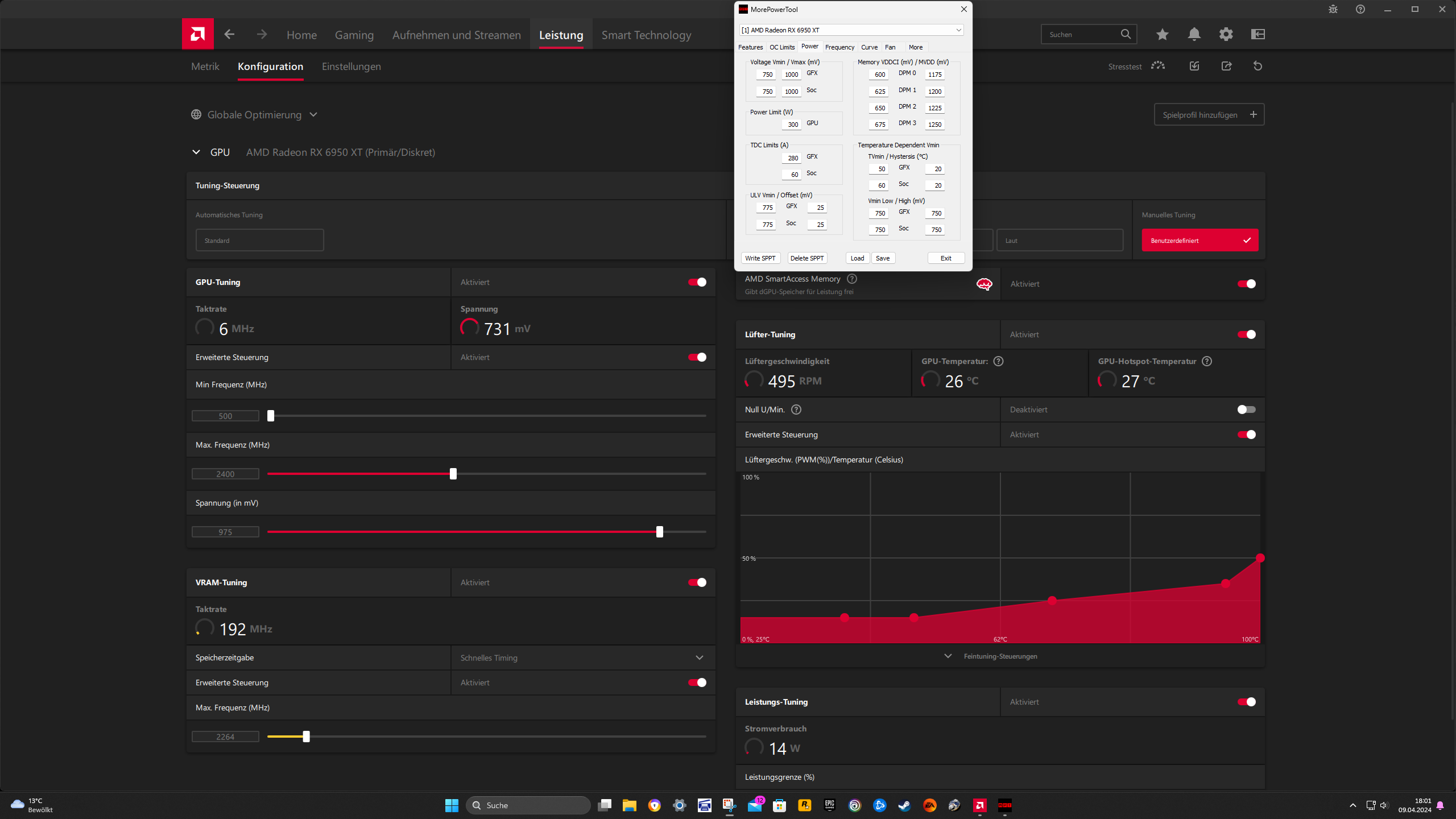Click Spielprofil hinzufügen button
The width and height of the screenshot is (1456, 819).
click(1209, 115)
